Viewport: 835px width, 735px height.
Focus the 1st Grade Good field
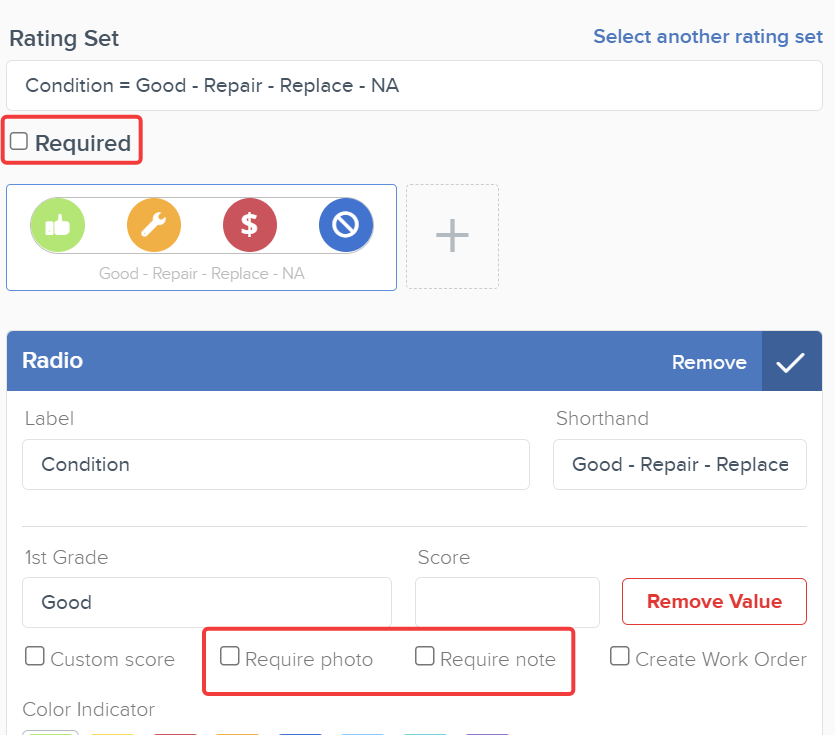coord(207,602)
